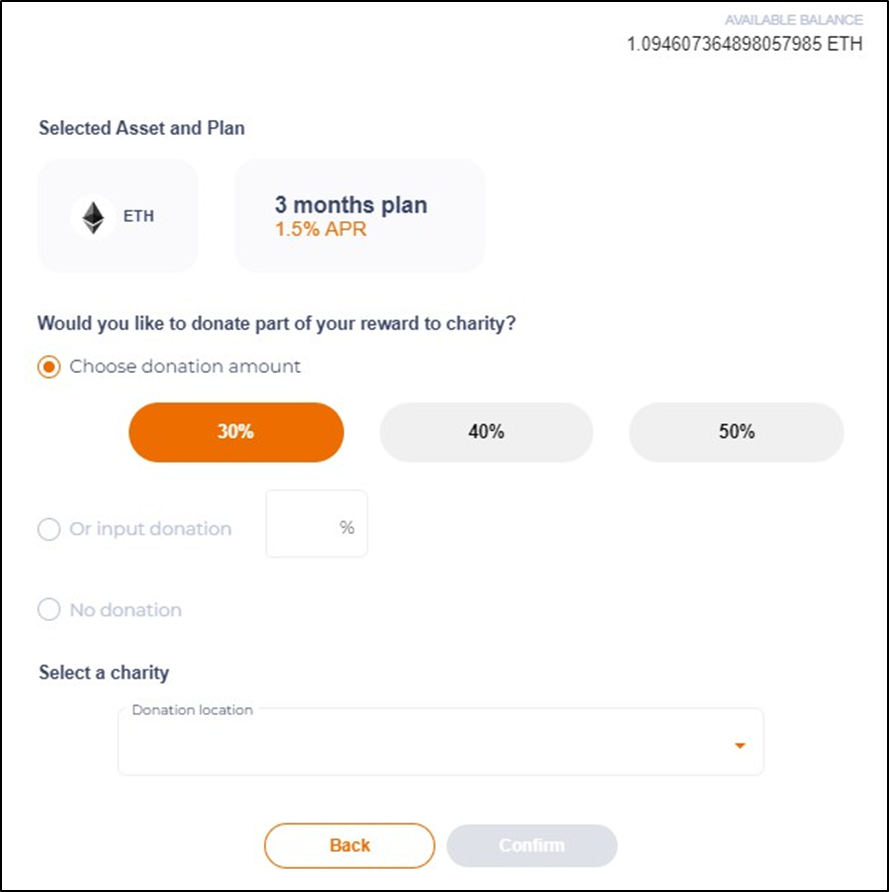Select the 3 months plan card

coord(359,216)
